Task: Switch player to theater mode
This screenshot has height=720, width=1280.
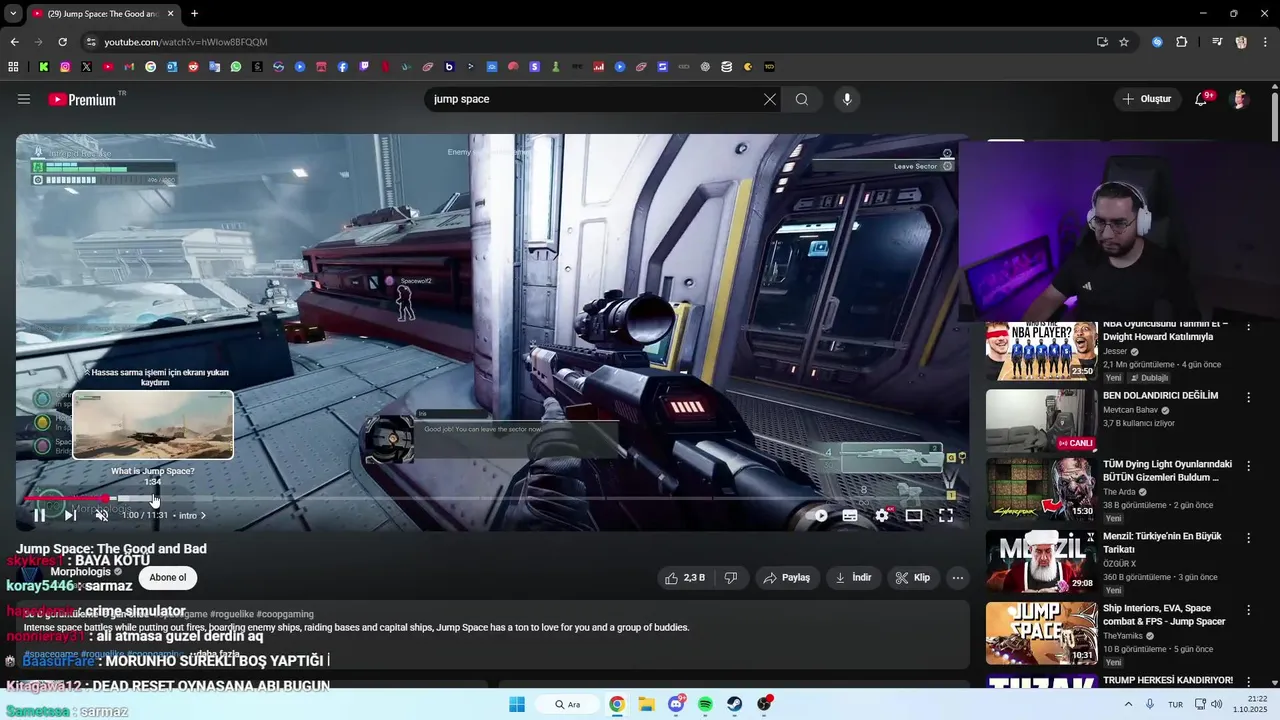Action: click(914, 516)
